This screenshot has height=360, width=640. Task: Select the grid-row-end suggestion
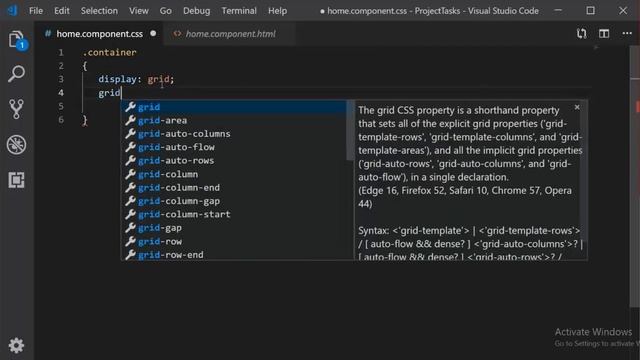tap(235, 255)
